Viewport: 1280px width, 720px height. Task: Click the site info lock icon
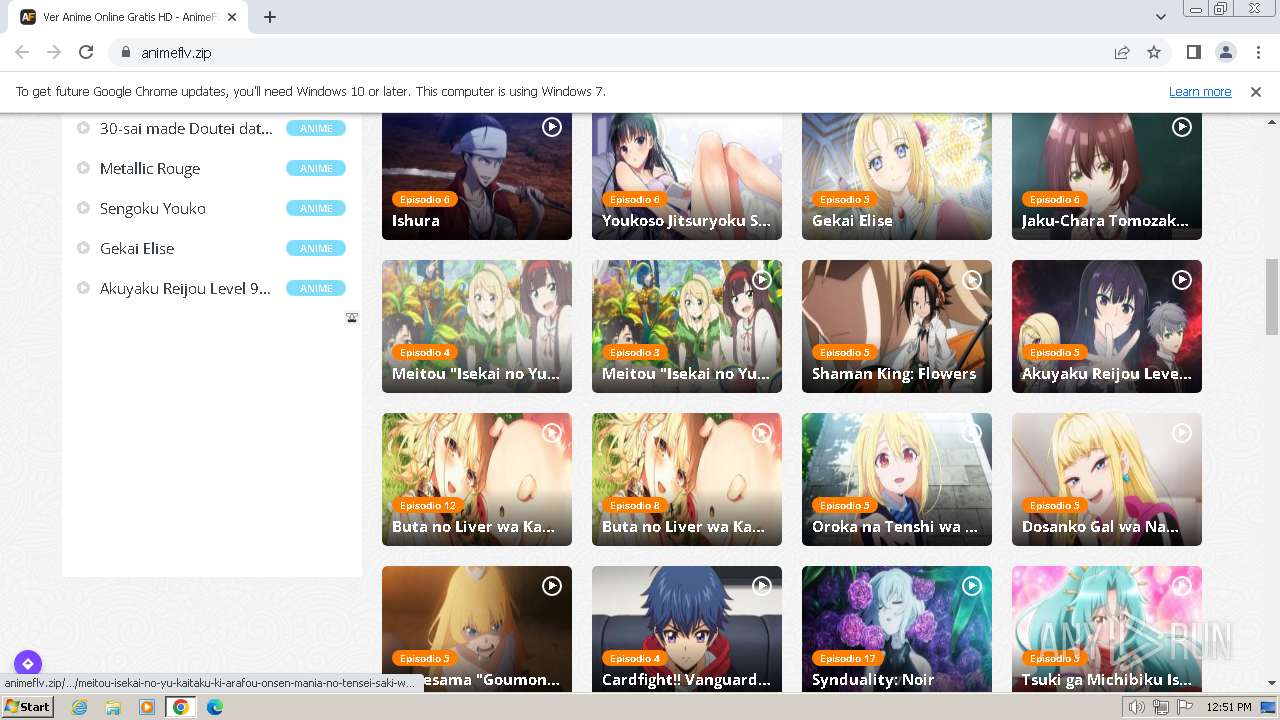click(x=125, y=52)
